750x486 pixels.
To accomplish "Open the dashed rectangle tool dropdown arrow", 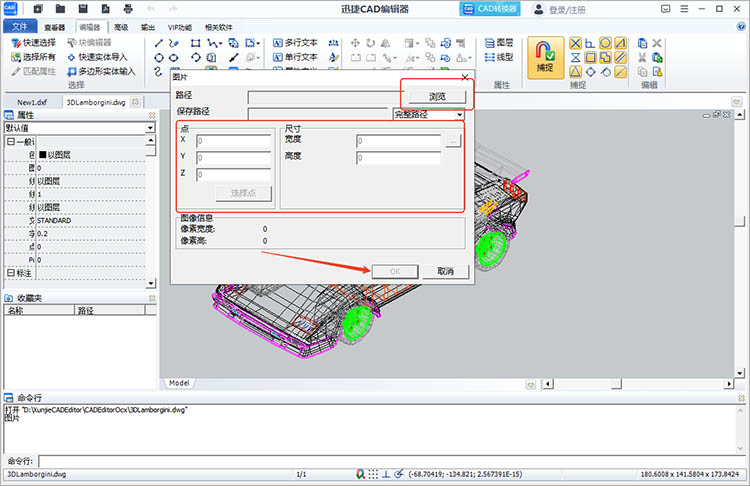I will [258, 44].
